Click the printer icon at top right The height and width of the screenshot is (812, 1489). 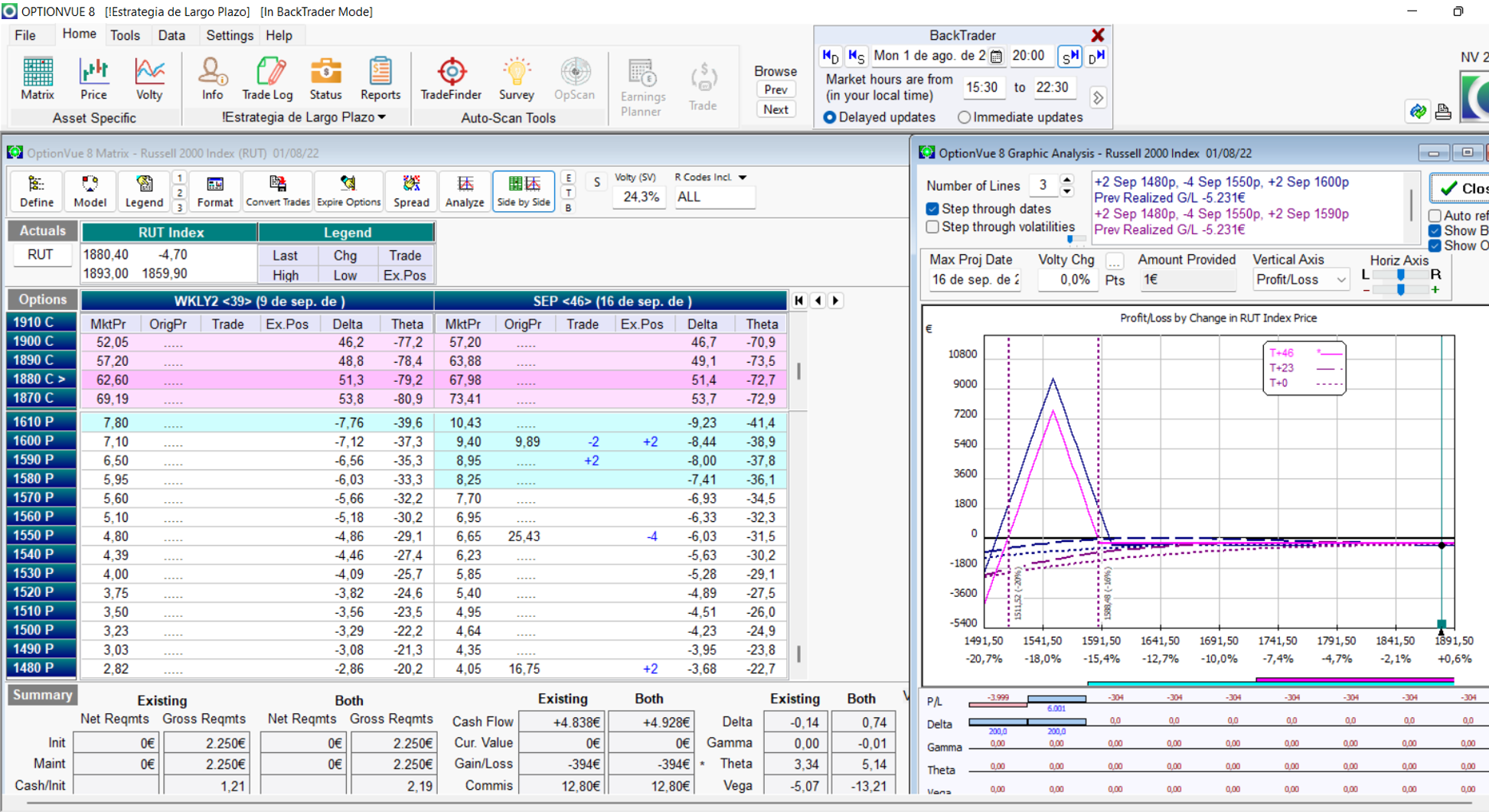point(1443,112)
